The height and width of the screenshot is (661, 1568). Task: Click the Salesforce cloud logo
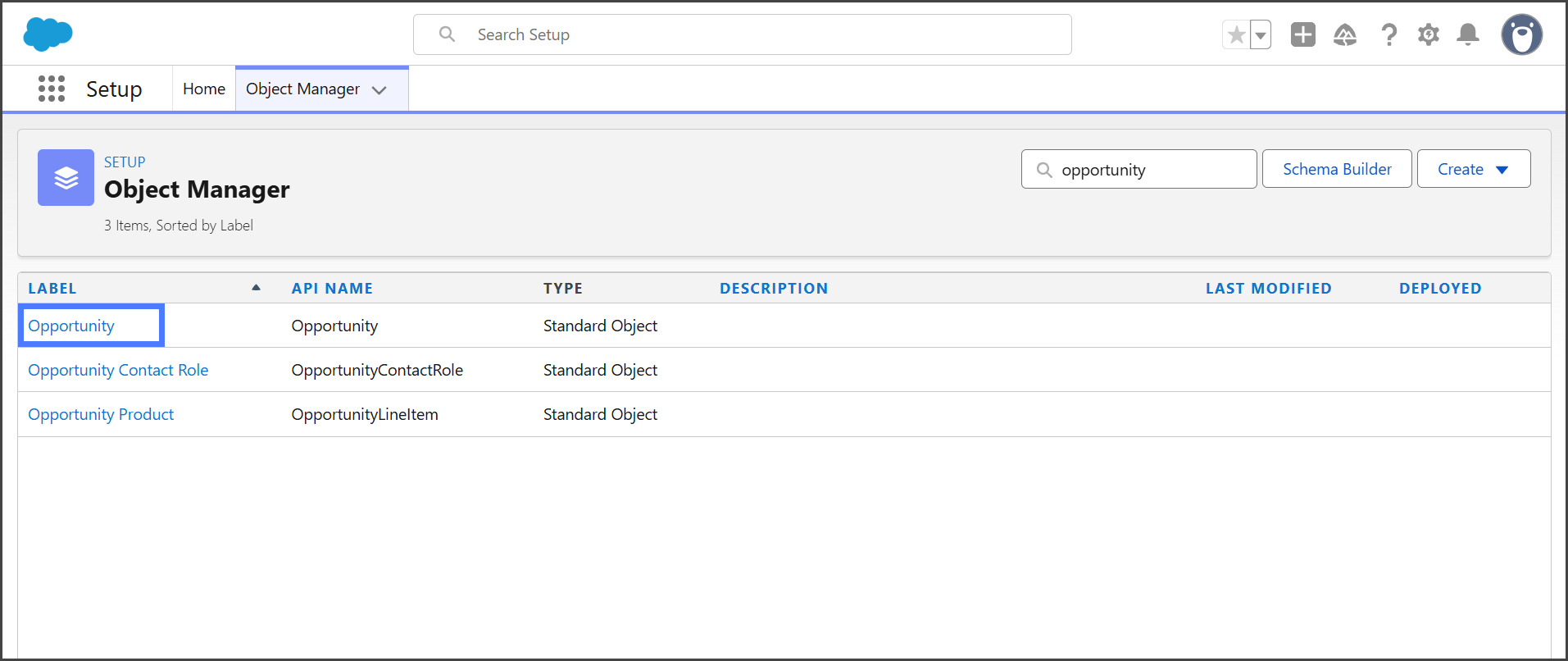[48, 34]
